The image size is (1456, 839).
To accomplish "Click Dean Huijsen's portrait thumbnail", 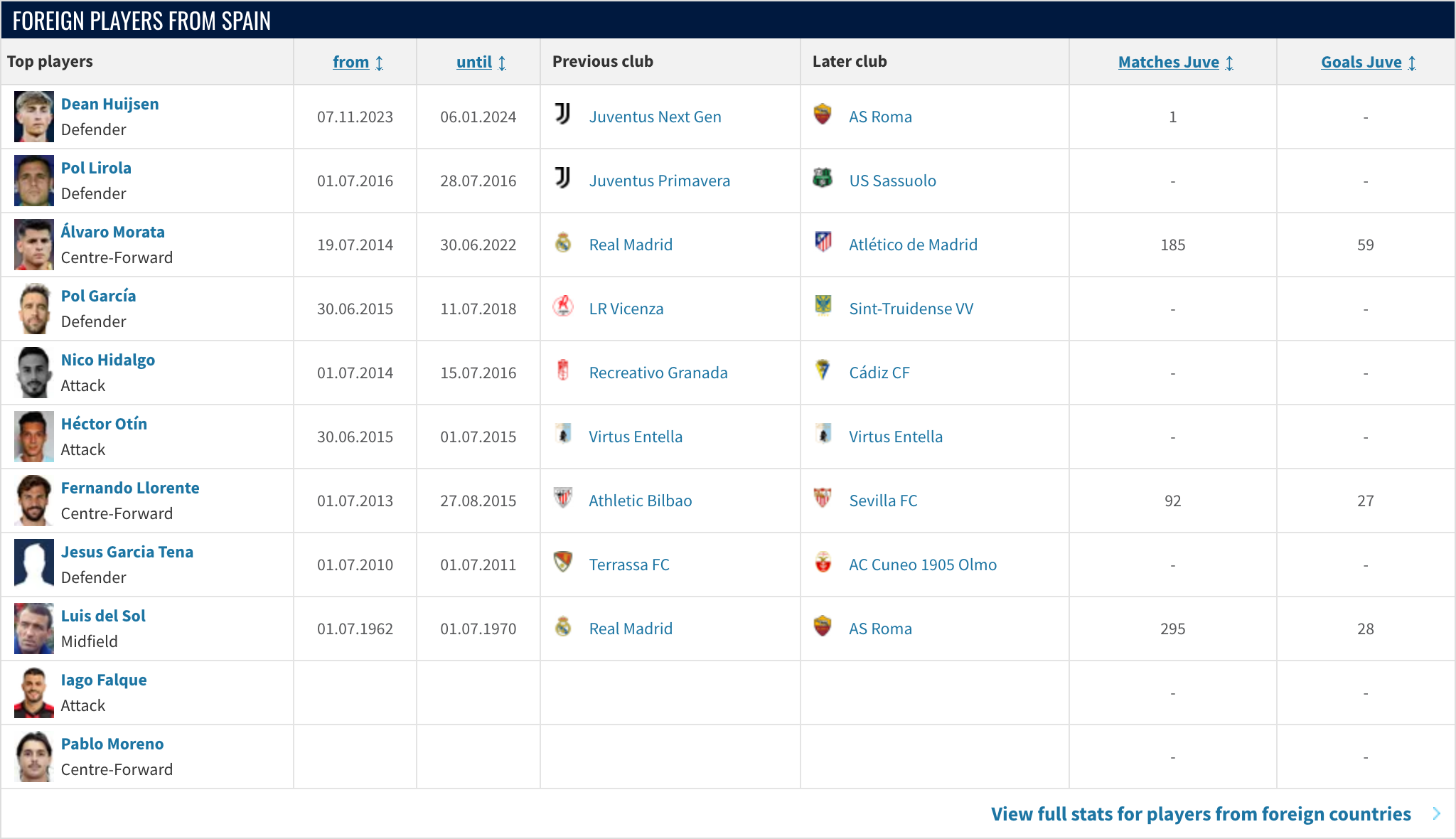I will (x=33, y=117).
